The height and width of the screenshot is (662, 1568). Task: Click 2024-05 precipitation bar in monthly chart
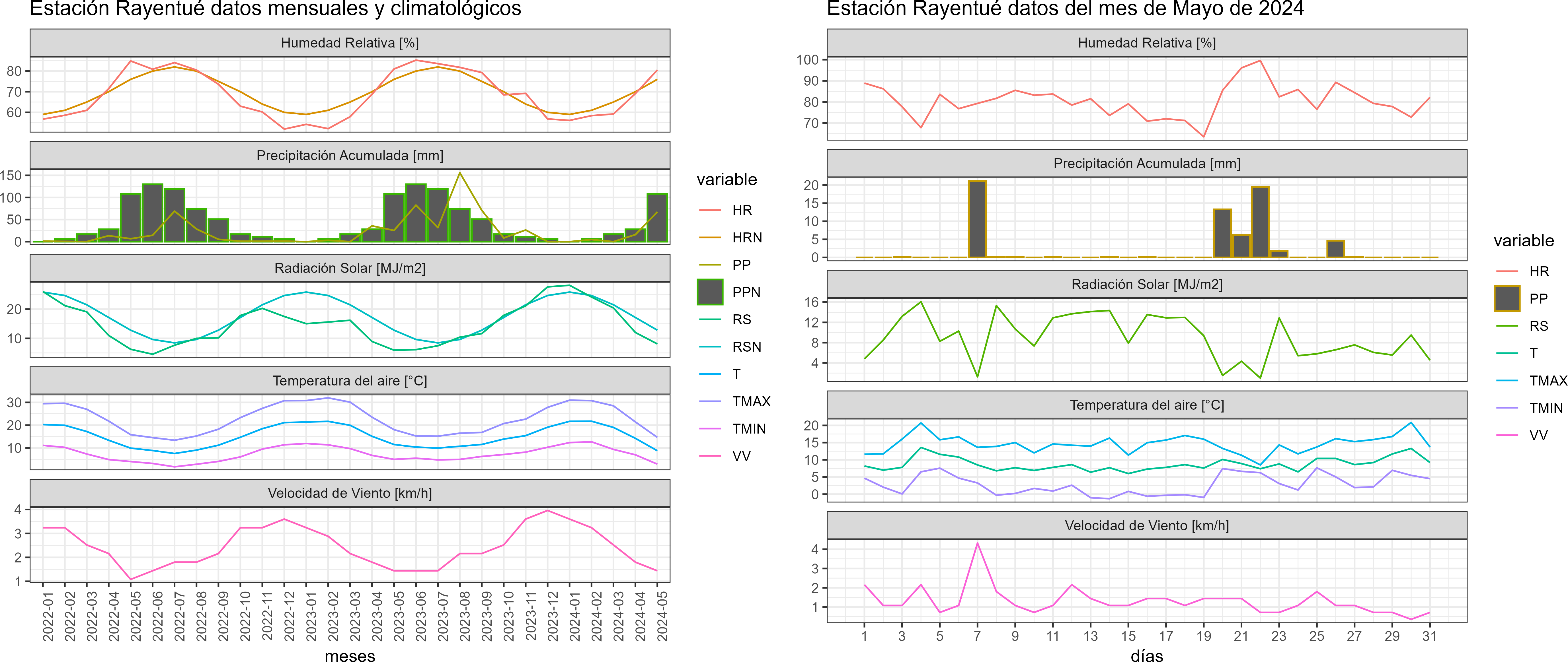[x=657, y=218]
